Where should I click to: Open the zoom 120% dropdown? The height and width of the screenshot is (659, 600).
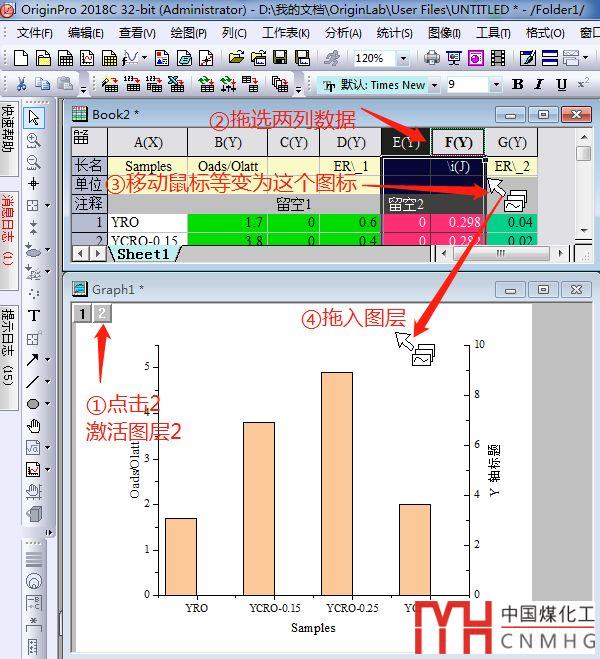click(x=403, y=58)
